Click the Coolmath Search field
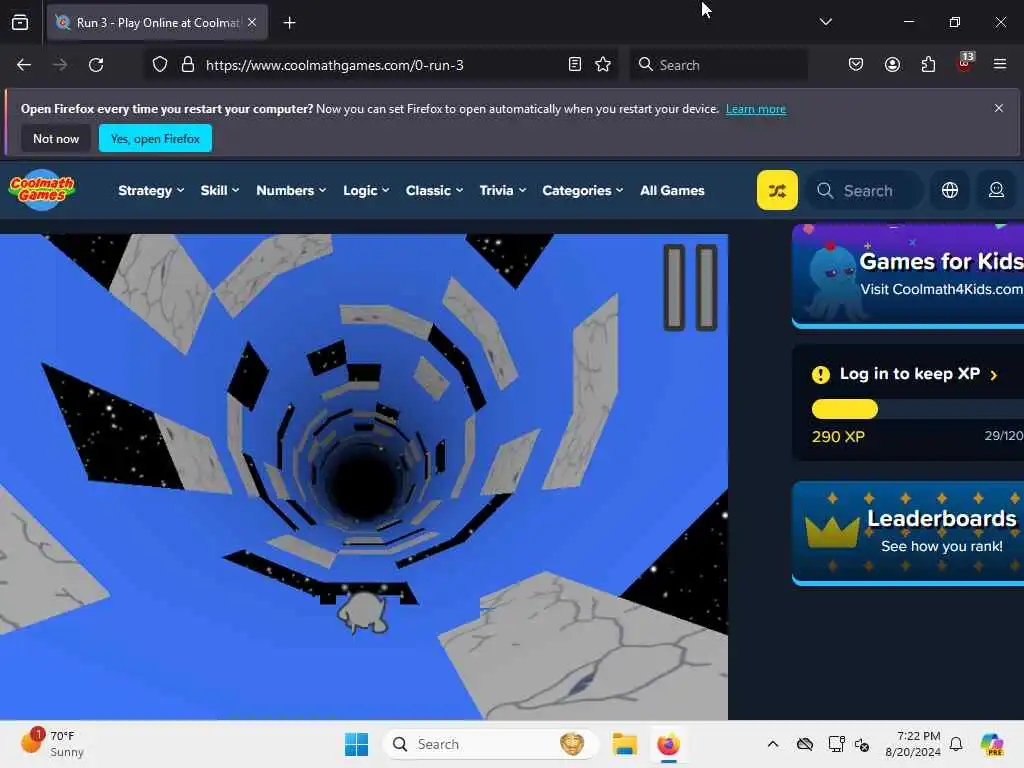This screenshot has height=768, width=1024. pos(865,190)
